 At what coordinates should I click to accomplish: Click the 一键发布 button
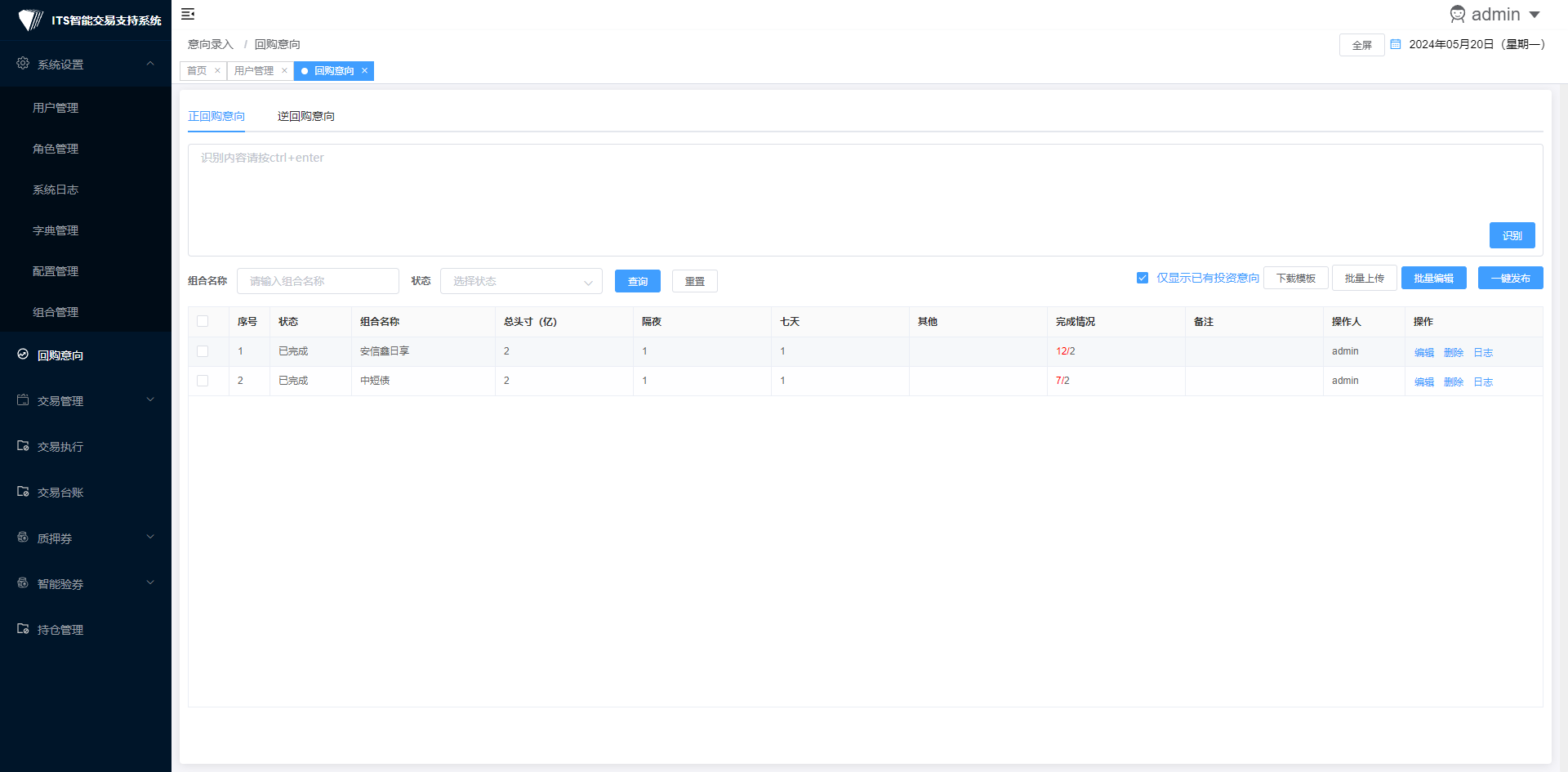point(1511,278)
